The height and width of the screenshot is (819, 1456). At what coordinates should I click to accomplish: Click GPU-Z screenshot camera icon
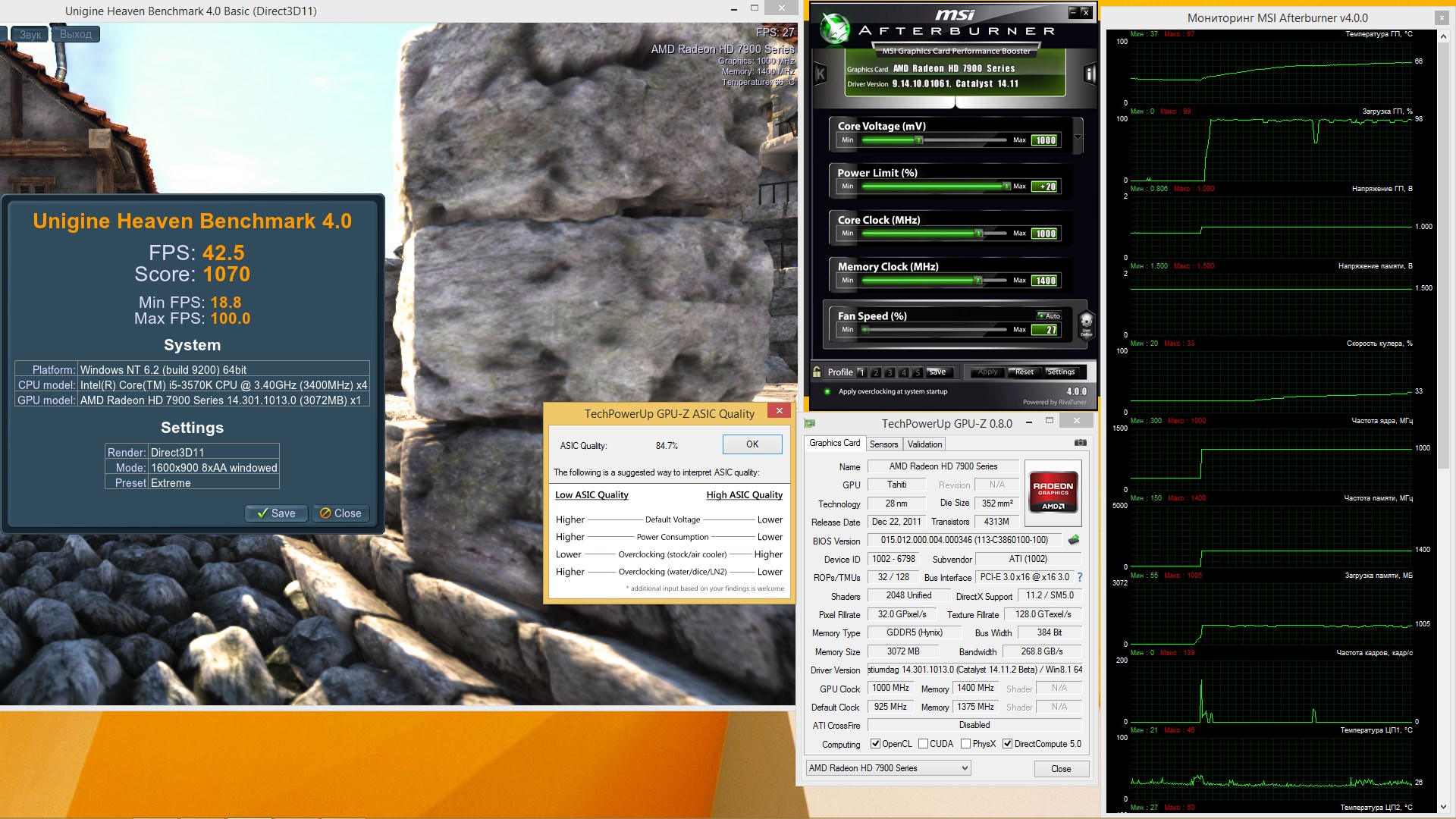click(x=1081, y=443)
